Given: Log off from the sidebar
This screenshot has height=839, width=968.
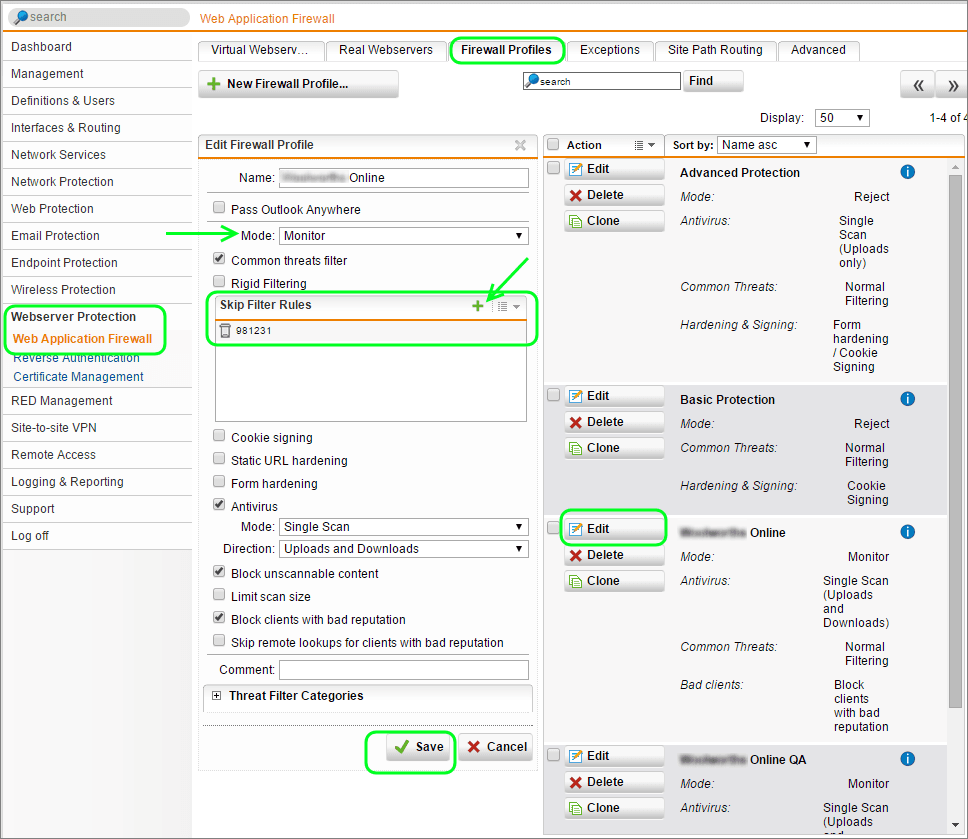Looking at the screenshot, I should [98, 536].
